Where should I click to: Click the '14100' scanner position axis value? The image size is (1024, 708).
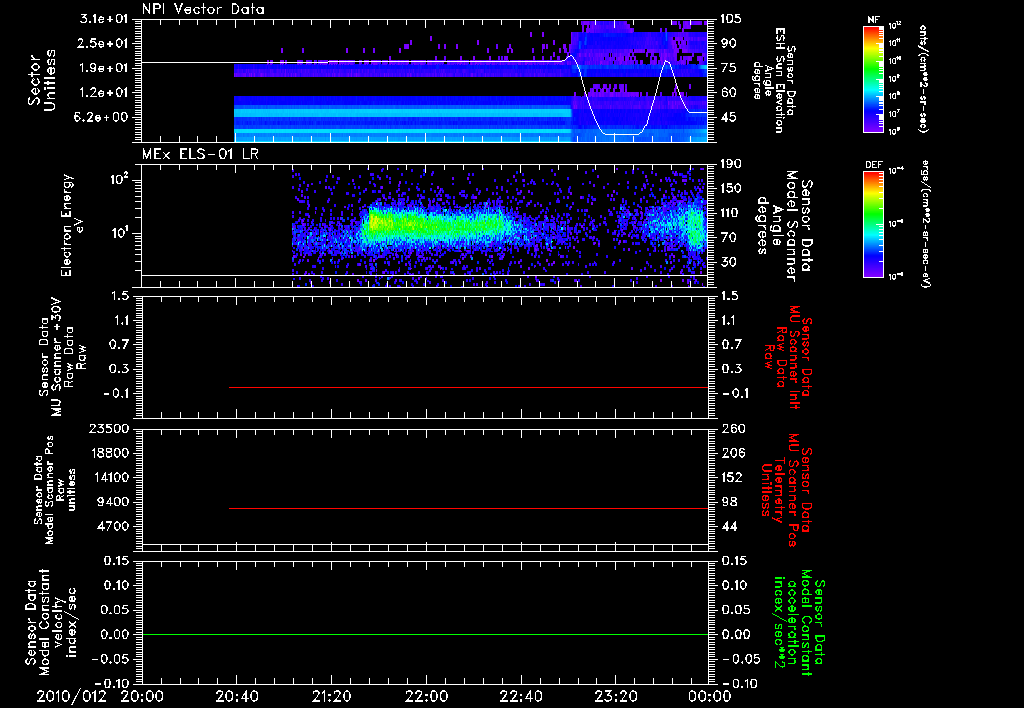tap(110, 477)
